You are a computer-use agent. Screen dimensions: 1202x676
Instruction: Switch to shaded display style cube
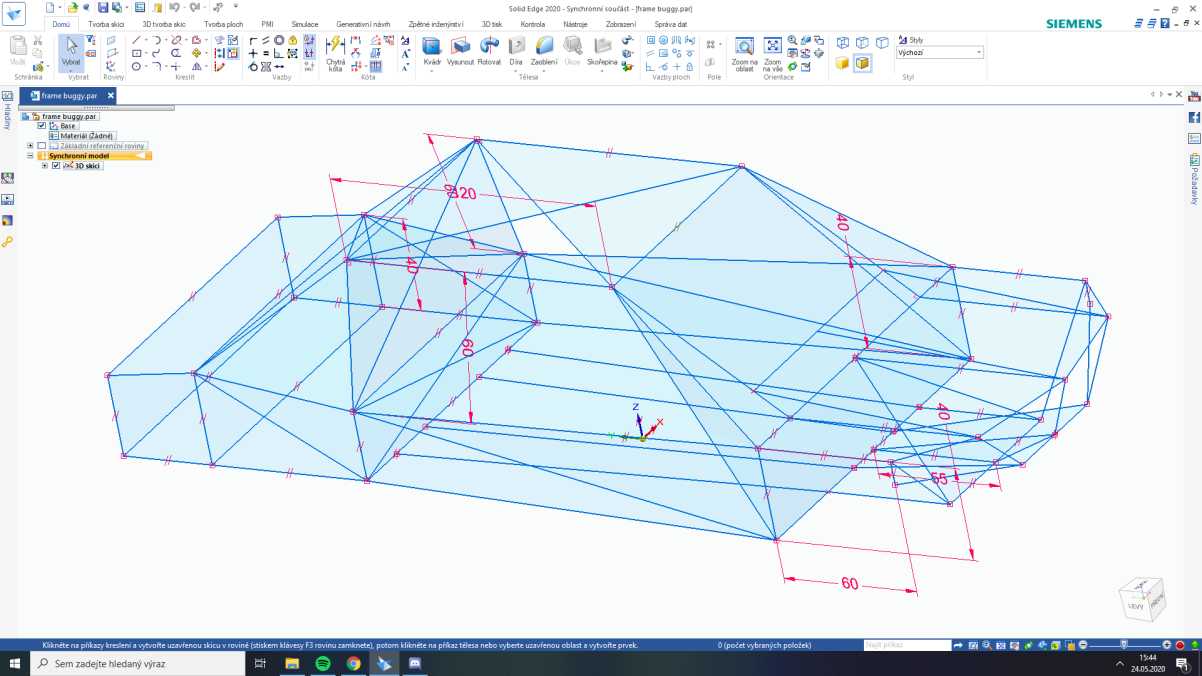pyautogui.click(x=842, y=63)
